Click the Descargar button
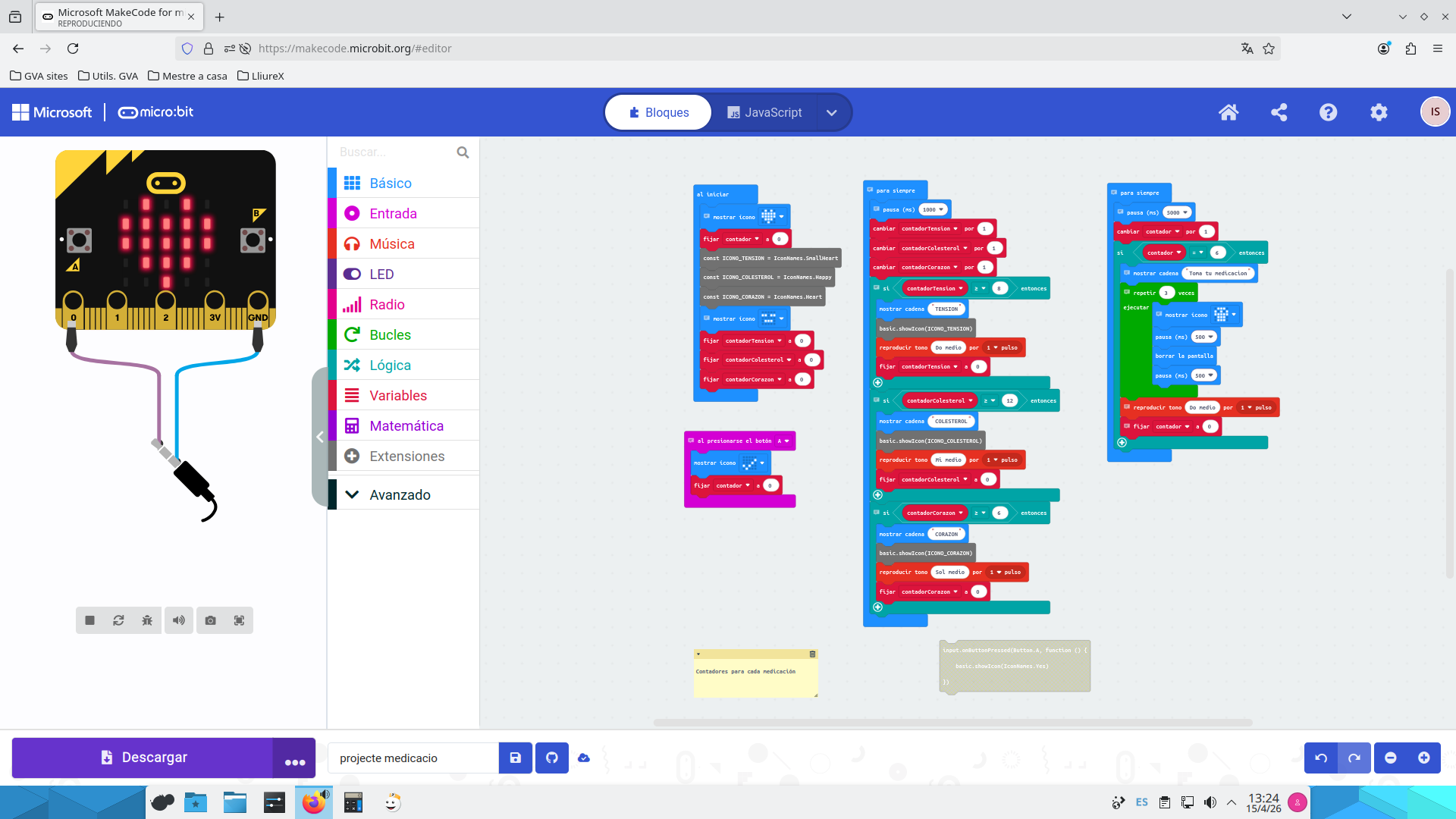1456x819 pixels. pos(144,758)
